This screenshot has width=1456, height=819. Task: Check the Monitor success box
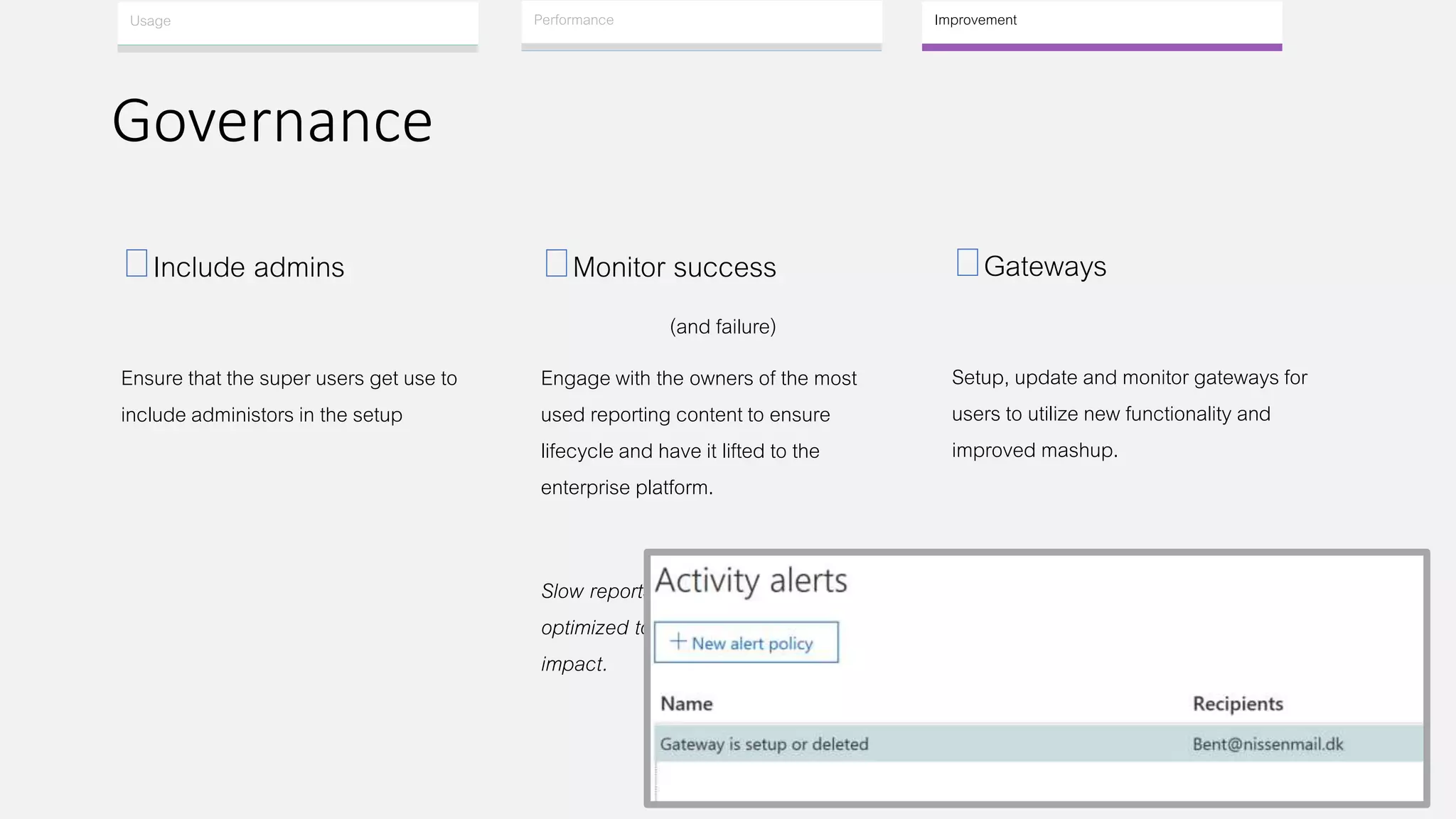[x=556, y=263]
